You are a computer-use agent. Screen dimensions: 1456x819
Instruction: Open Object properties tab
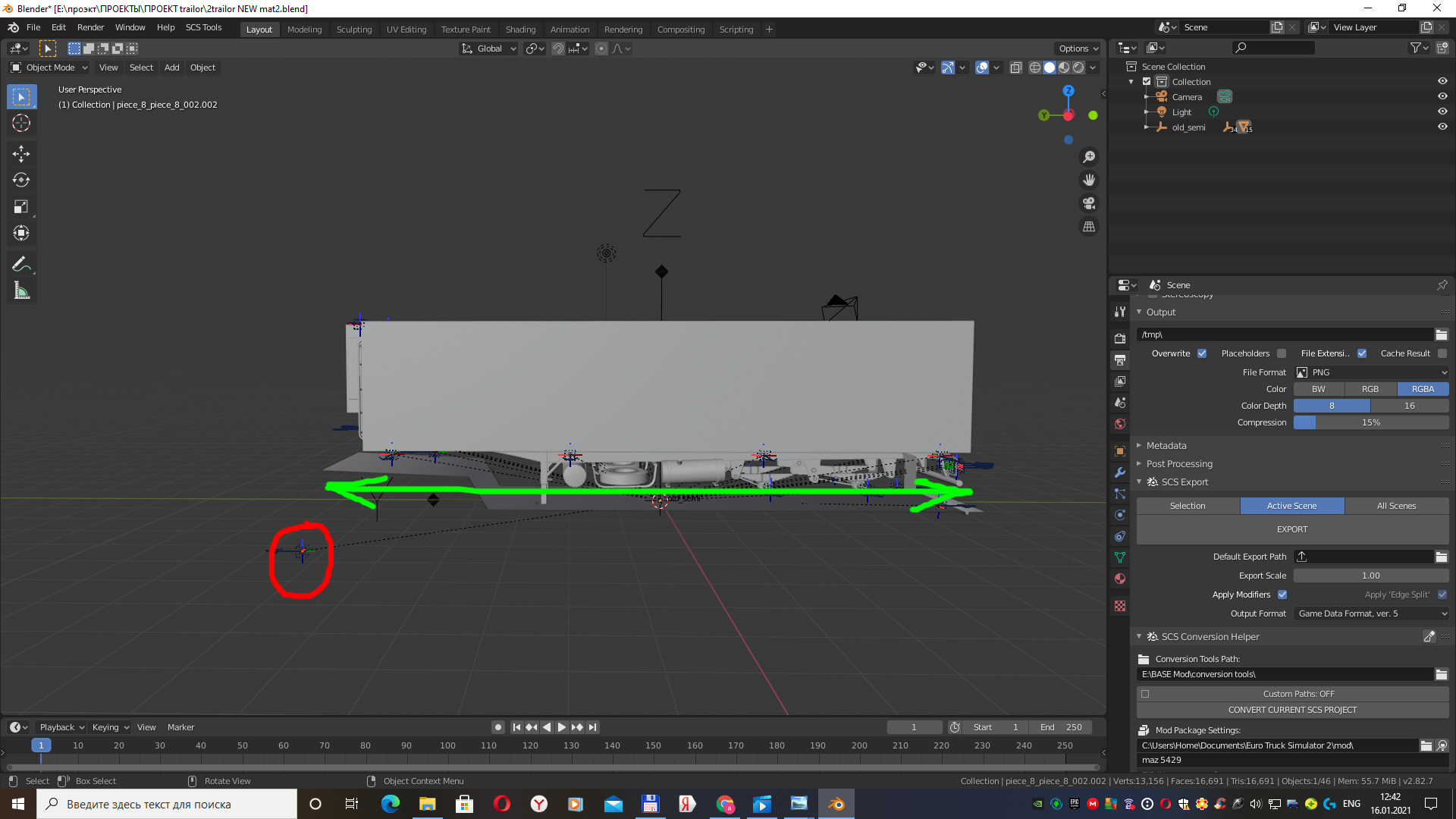(1120, 451)
